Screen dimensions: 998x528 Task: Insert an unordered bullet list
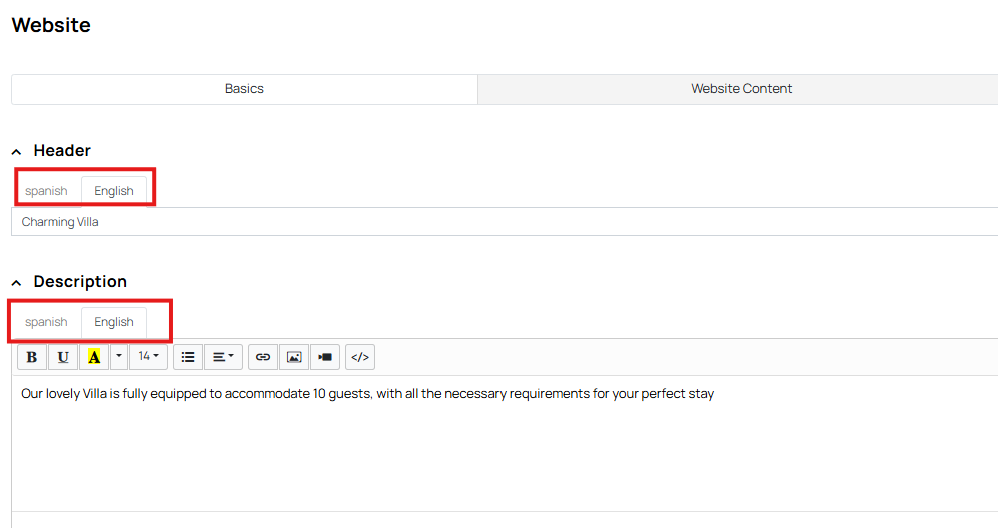point(188,357)
